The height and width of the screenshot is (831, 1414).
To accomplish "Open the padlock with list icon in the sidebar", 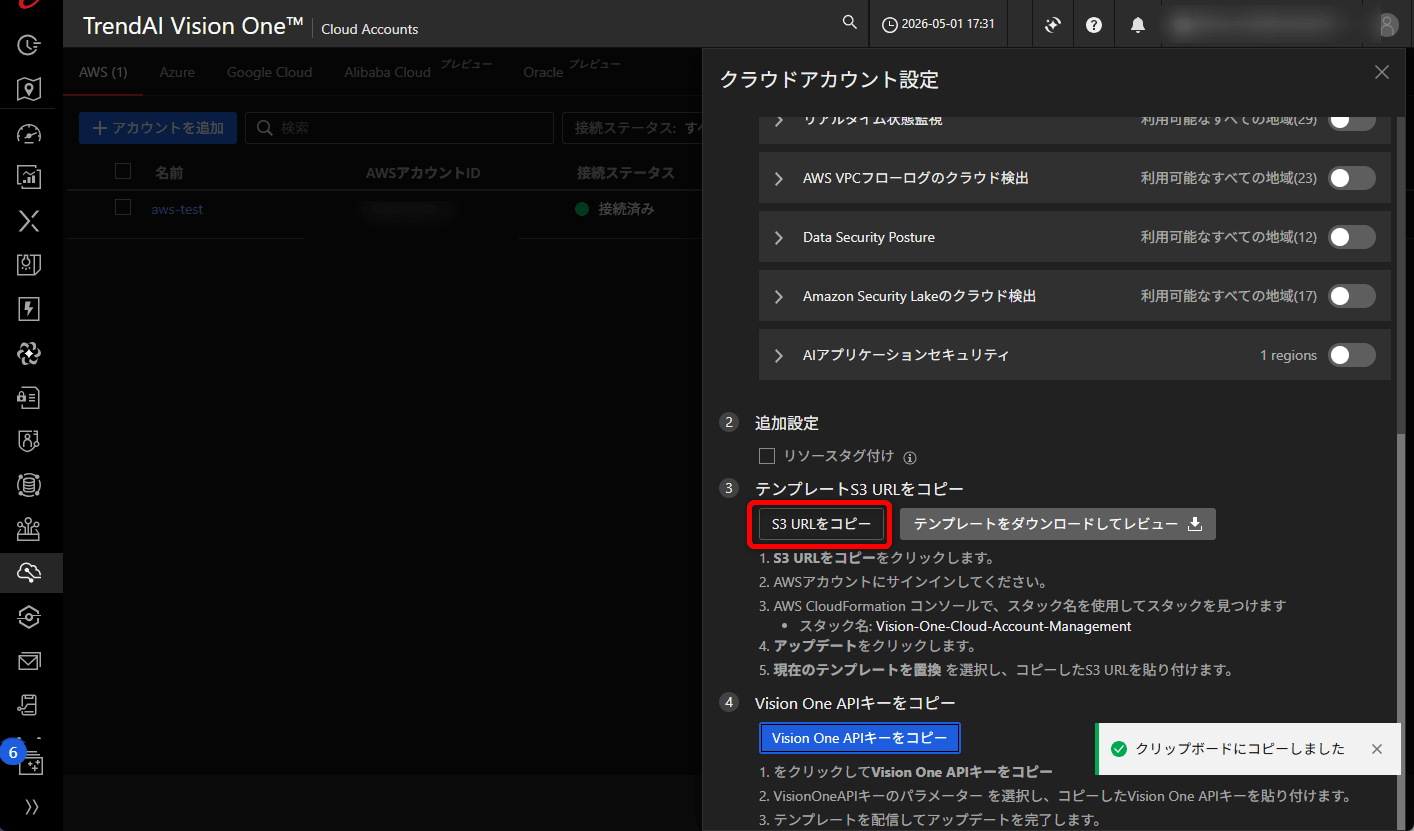I will (x=30, y=397).
